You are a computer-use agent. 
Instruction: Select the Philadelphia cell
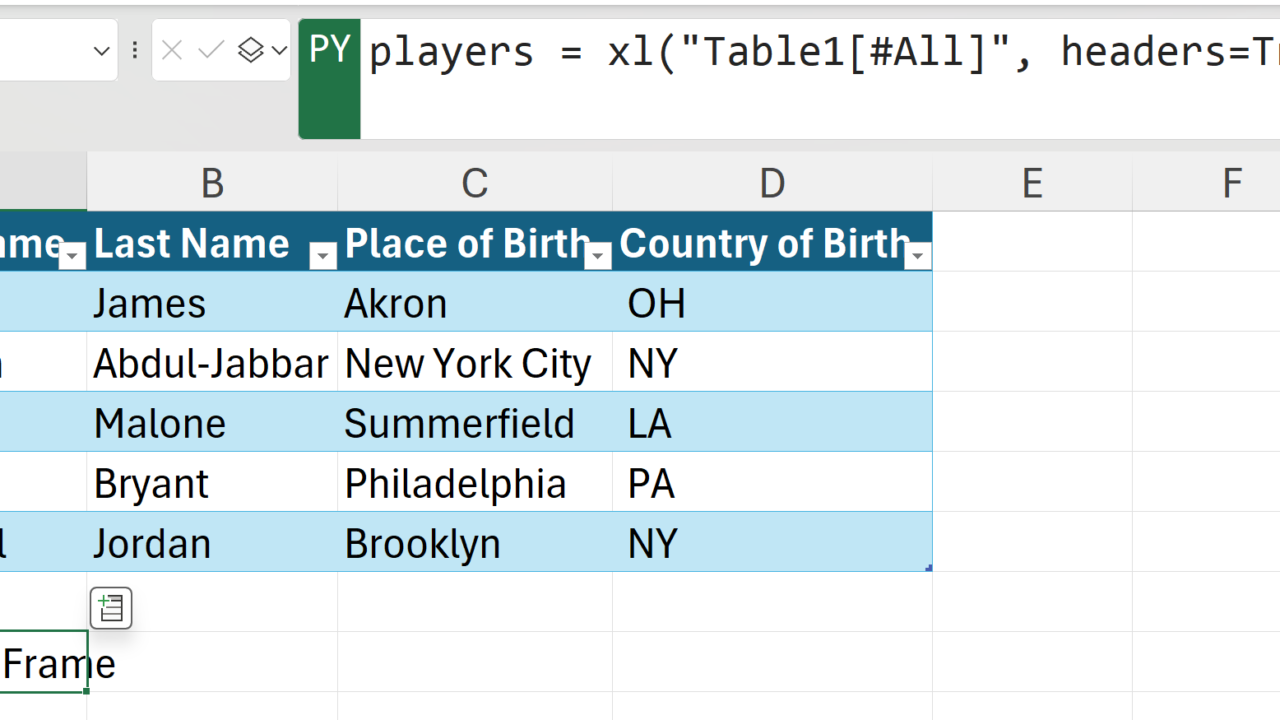[474, 483]
